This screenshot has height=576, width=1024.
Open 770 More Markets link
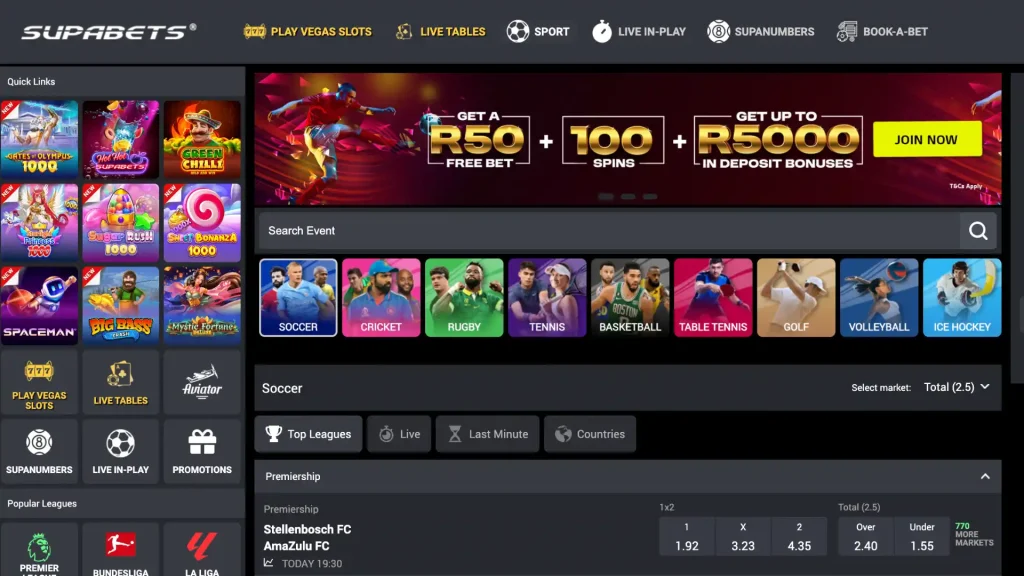974,534
